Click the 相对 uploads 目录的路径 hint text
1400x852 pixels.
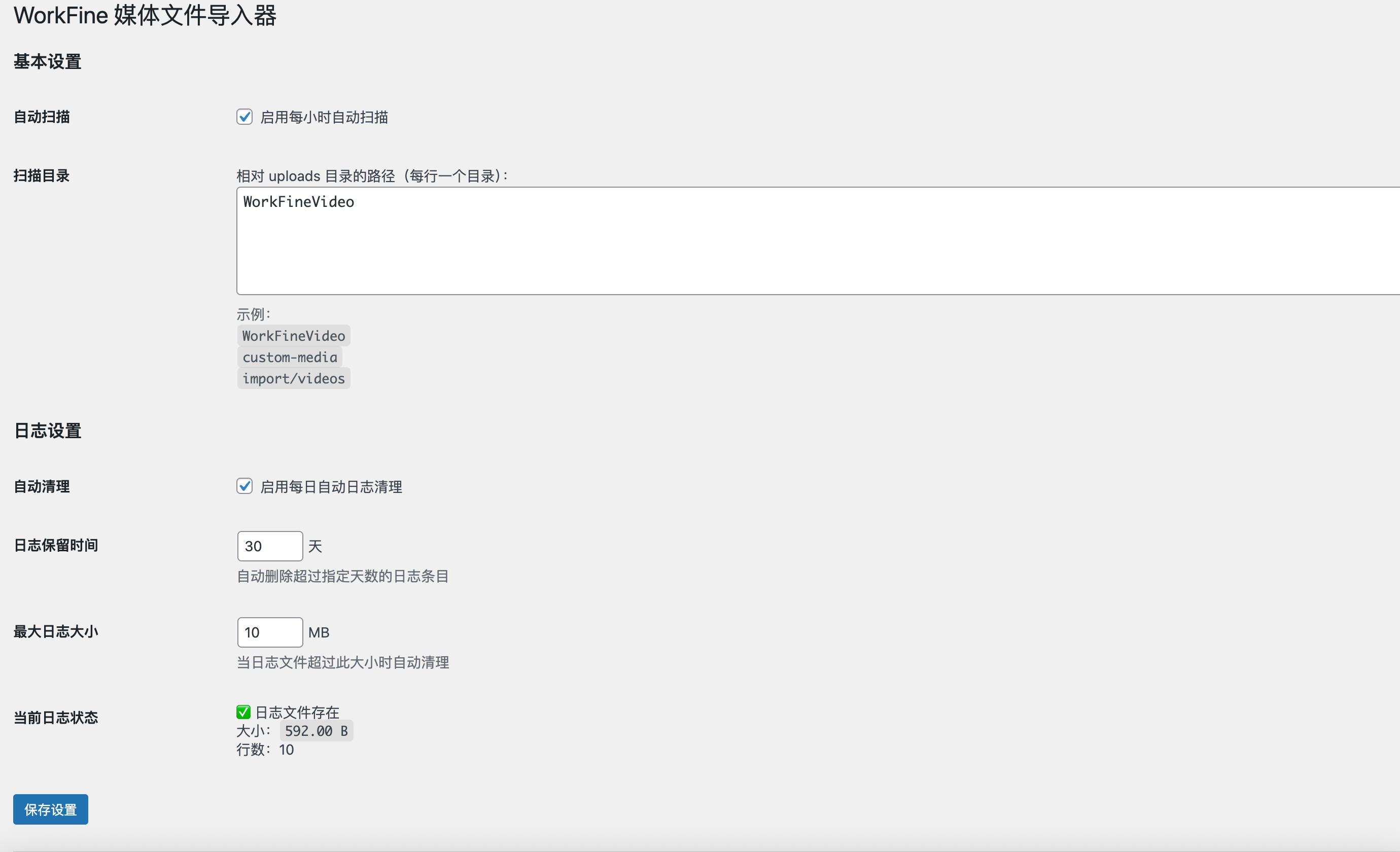click(x=372, y=176)
